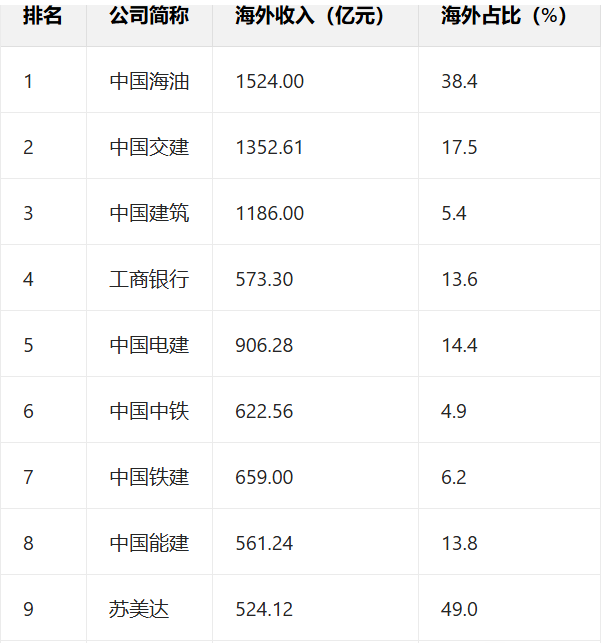Select the 中国中铁 company cell

(149, 411)
